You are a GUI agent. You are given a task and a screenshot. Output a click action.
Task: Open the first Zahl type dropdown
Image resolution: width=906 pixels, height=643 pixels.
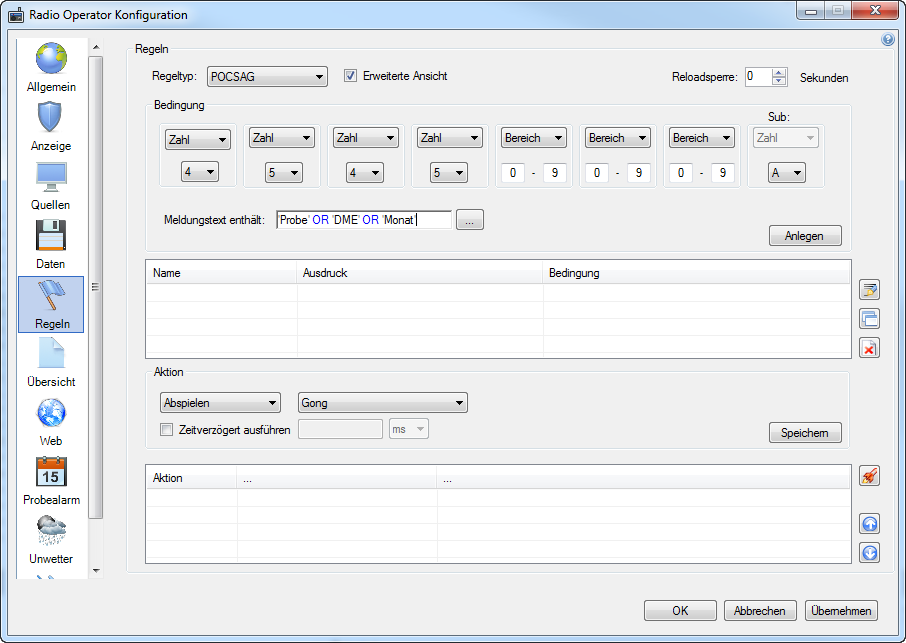coord(198,139)
